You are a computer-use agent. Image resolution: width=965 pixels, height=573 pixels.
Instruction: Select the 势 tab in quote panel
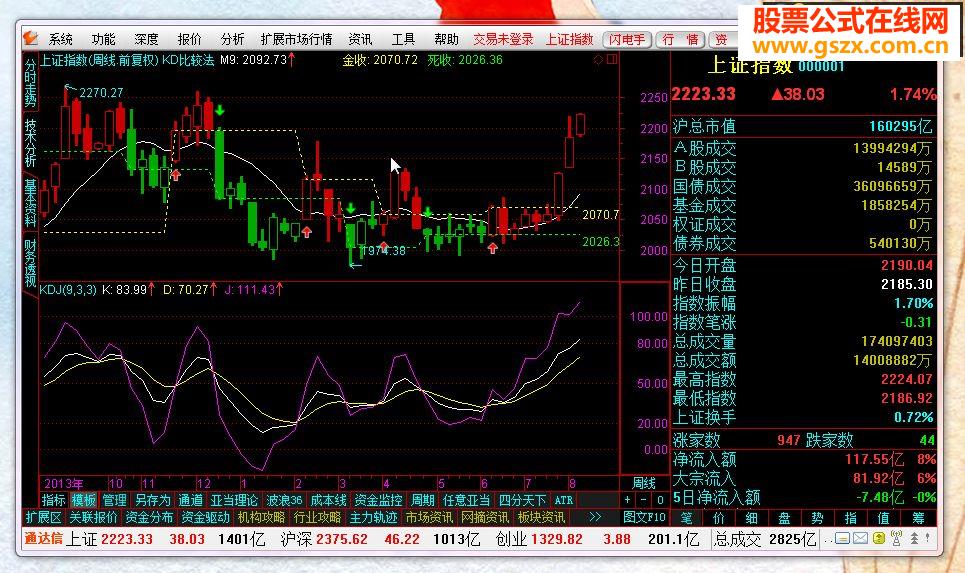coord(817,518)
